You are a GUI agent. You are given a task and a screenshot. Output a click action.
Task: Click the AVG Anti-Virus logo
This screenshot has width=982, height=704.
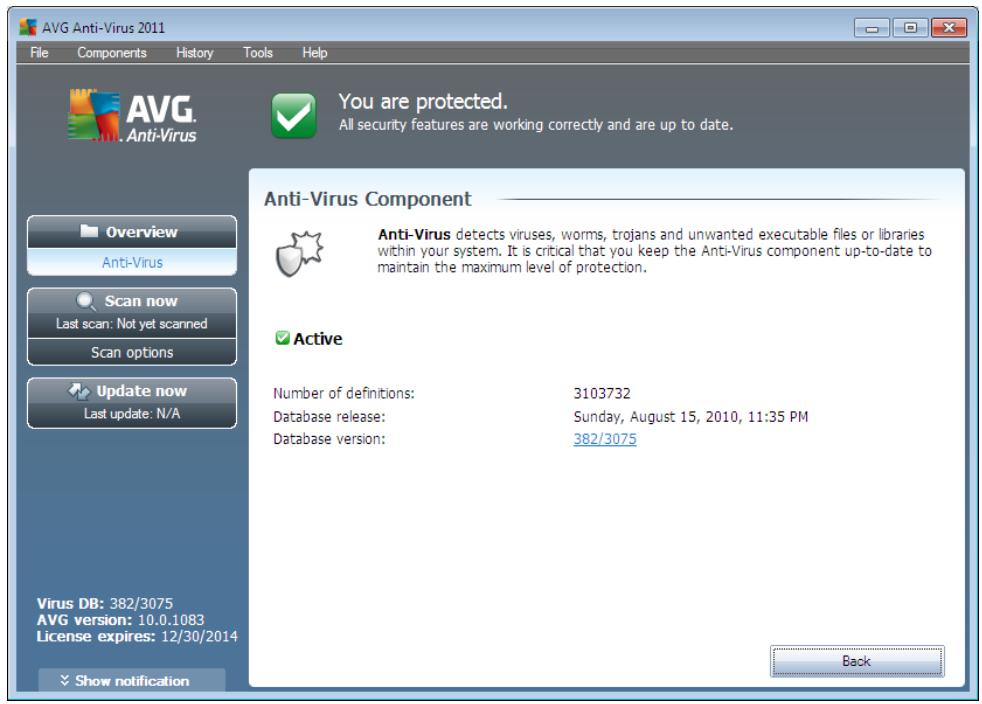(x=132, y=116)
